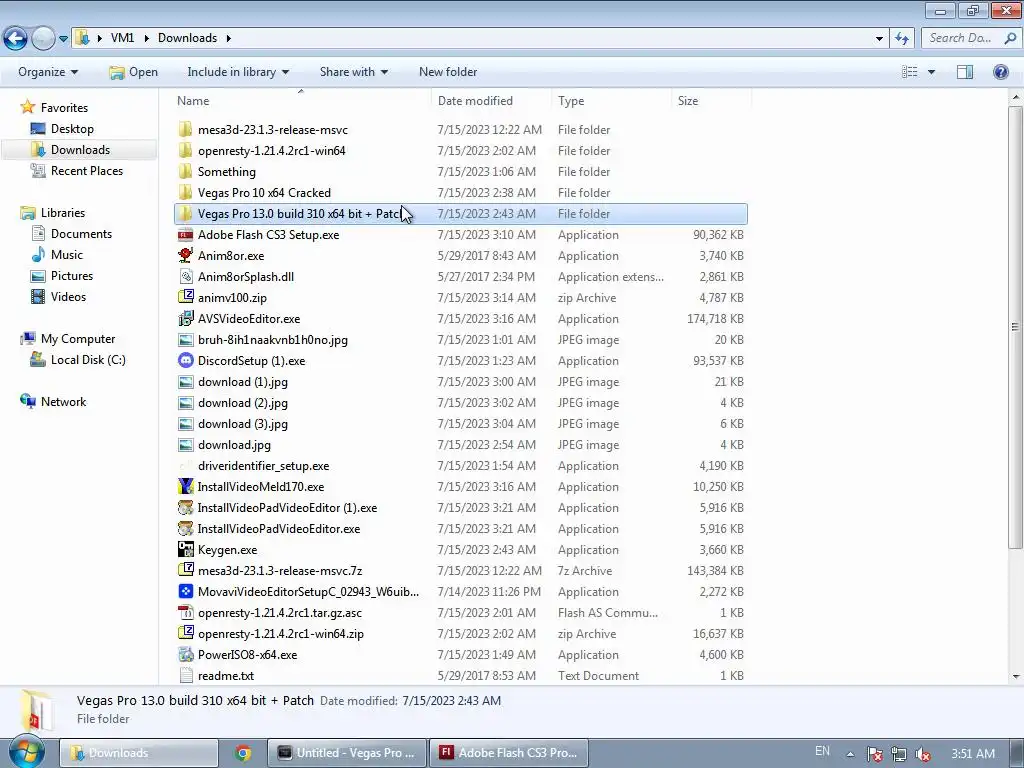Select the Something folder icon

(x=185, y=171)
